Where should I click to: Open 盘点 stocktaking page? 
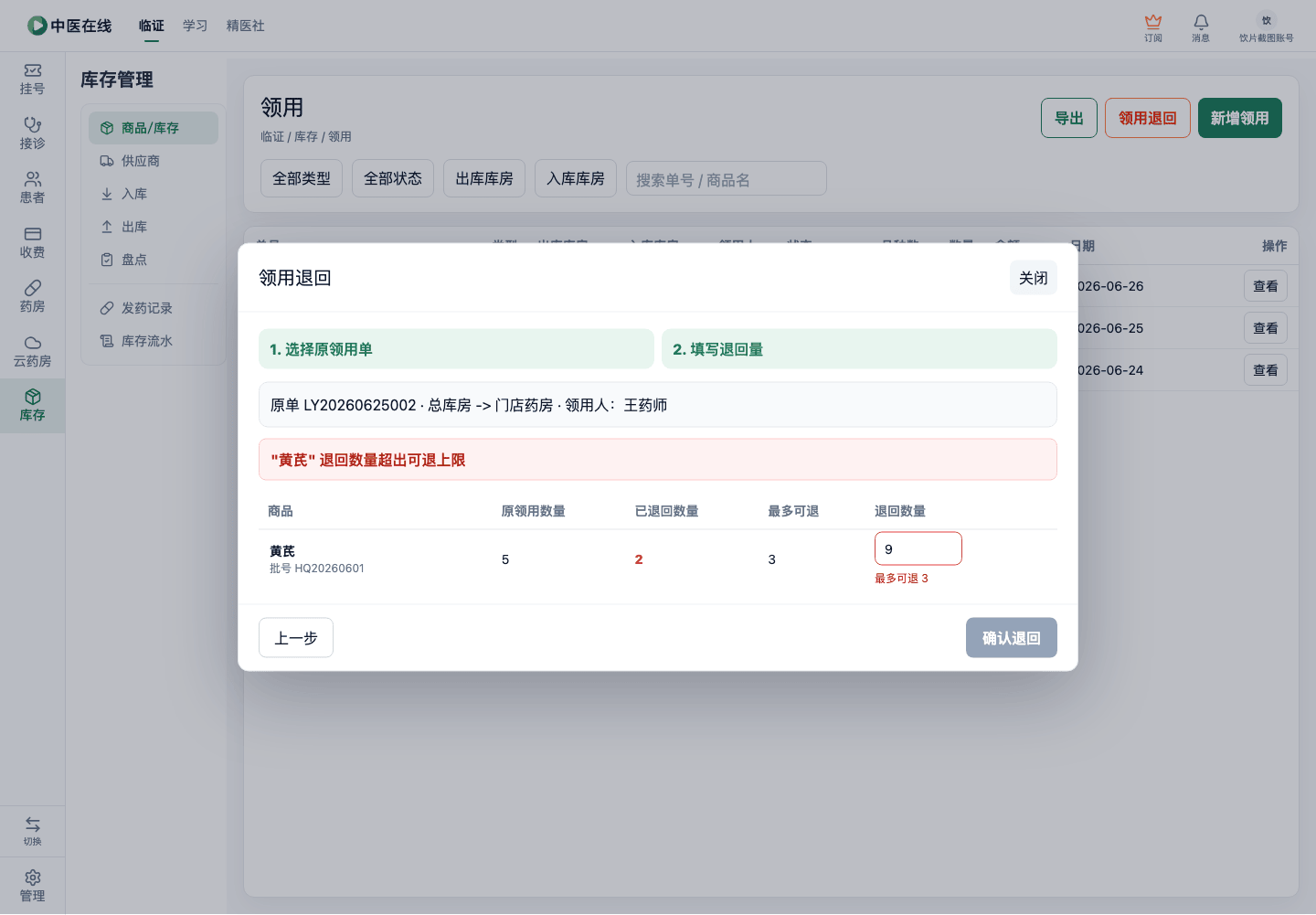click(154, 260)
